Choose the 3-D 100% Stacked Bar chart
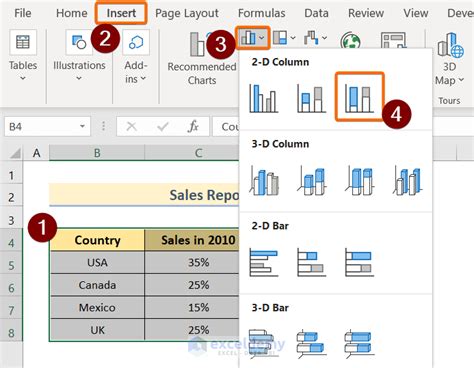The height and width of the screenshot is (368, 474). click(359, 344)
